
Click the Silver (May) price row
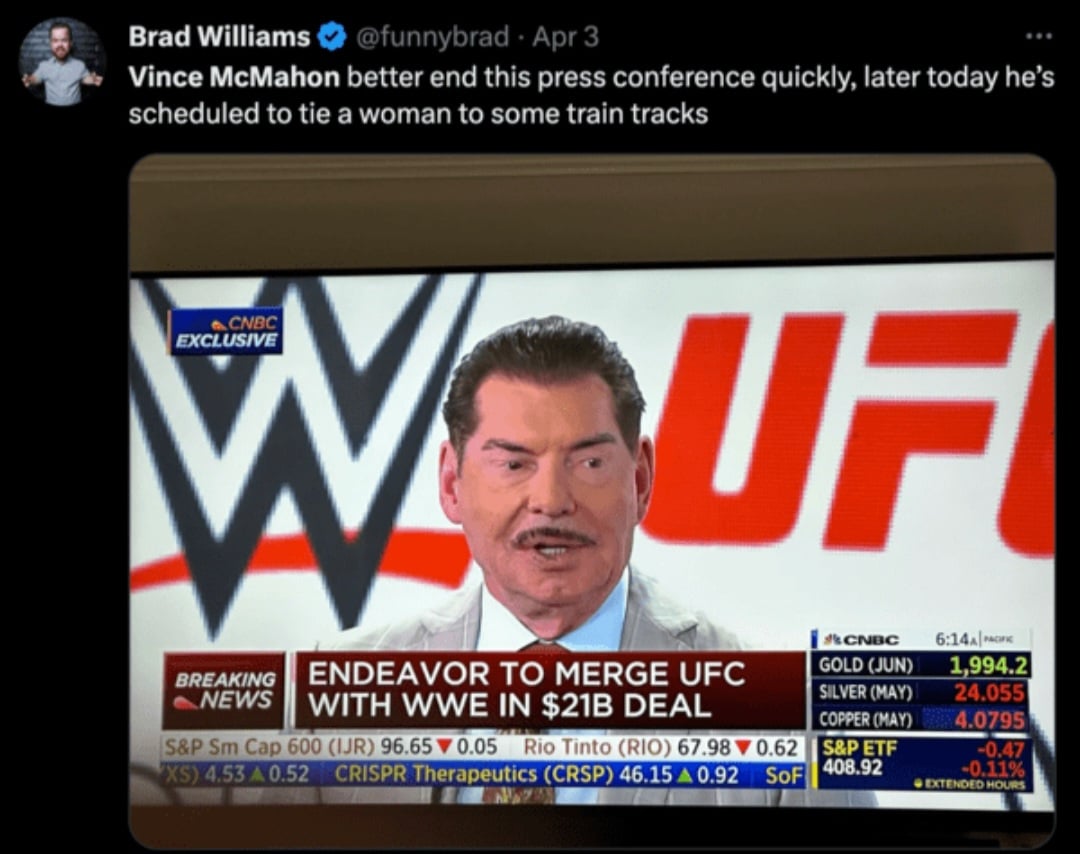pyautogui.click(x=922, y=692)
